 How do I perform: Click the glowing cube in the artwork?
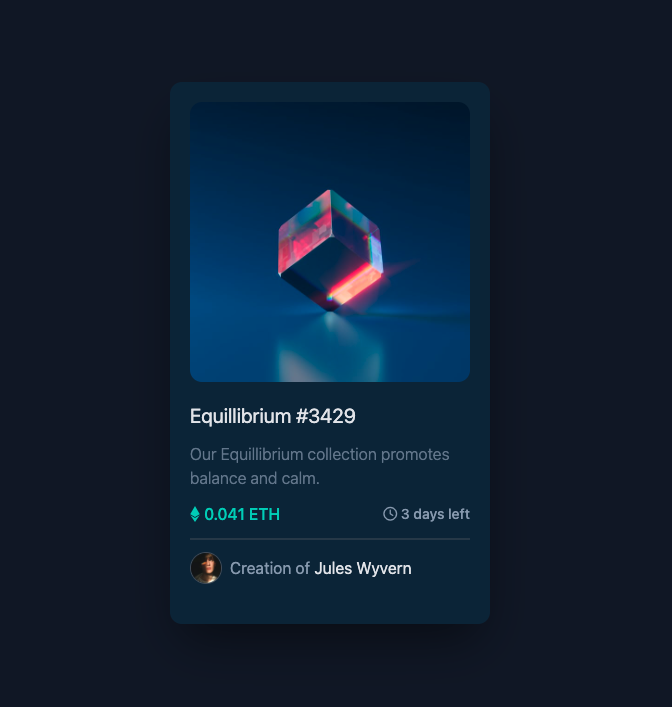331,250
